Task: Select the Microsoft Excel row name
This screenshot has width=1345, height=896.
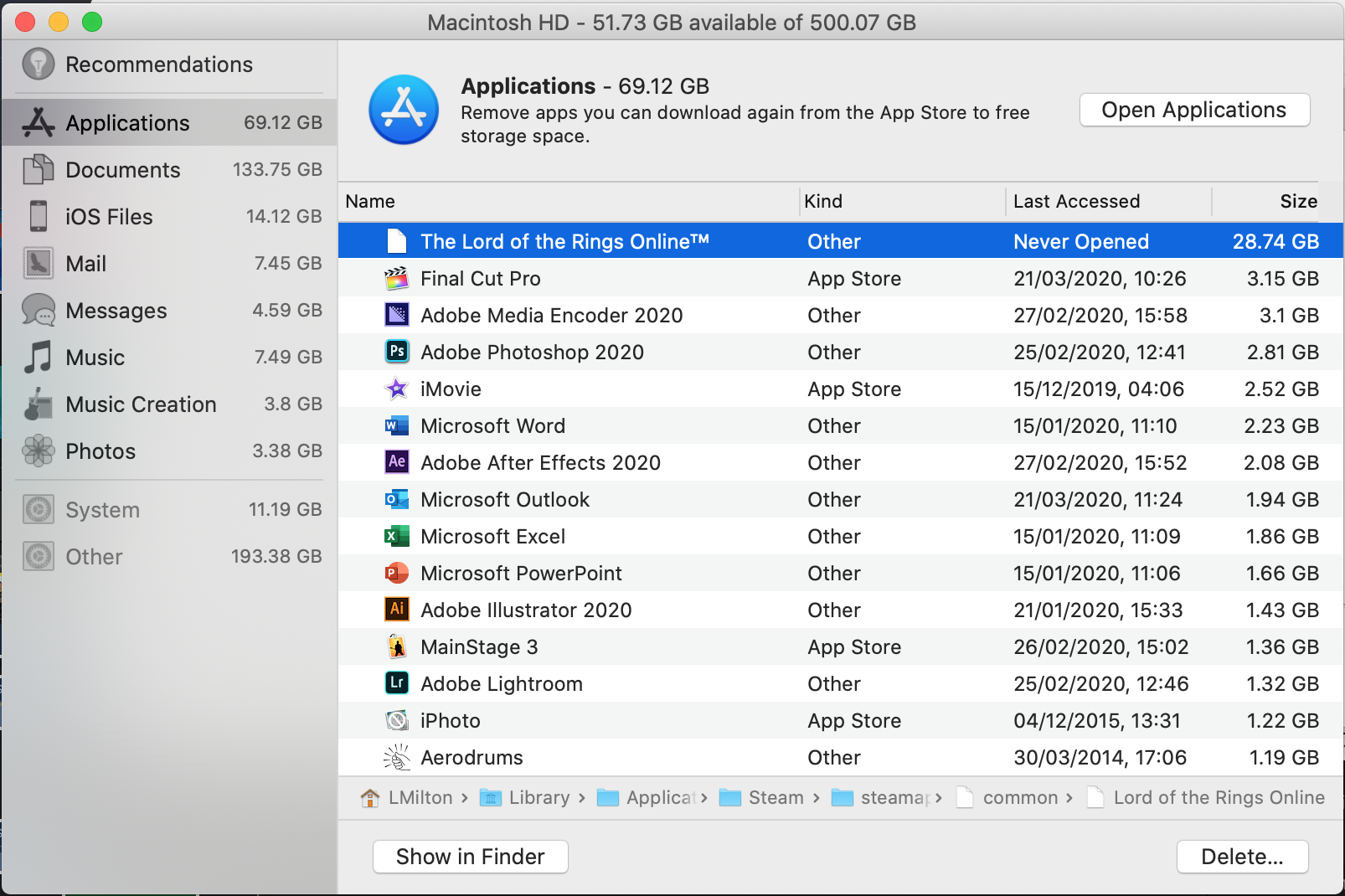Action: [492, 536]
